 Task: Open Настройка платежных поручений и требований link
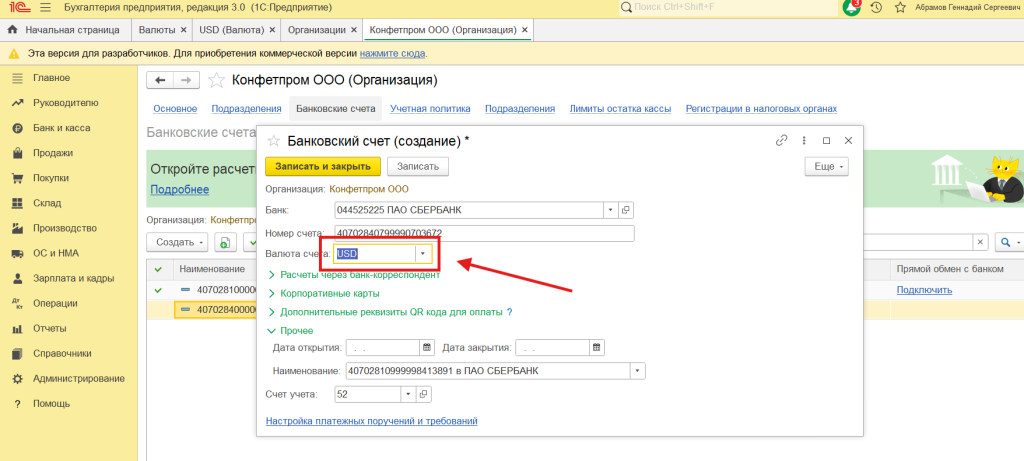[372, 421]
